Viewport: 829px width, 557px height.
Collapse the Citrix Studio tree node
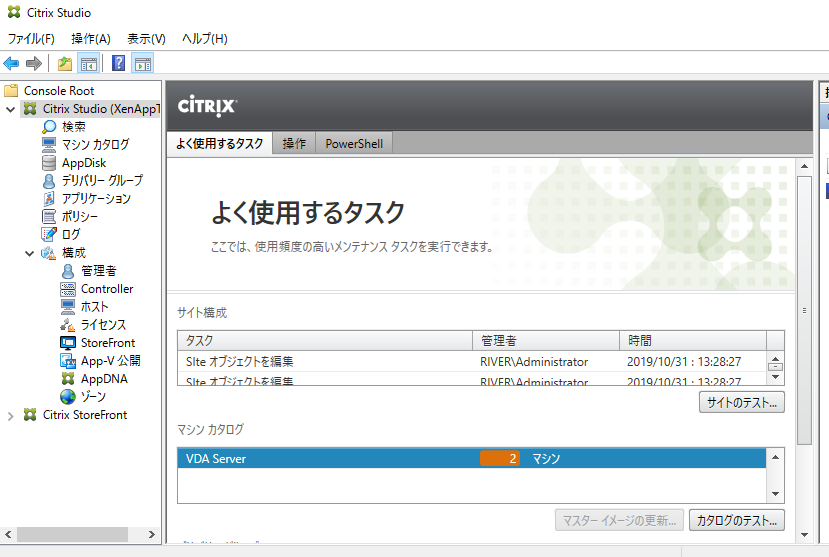[11, 109]
